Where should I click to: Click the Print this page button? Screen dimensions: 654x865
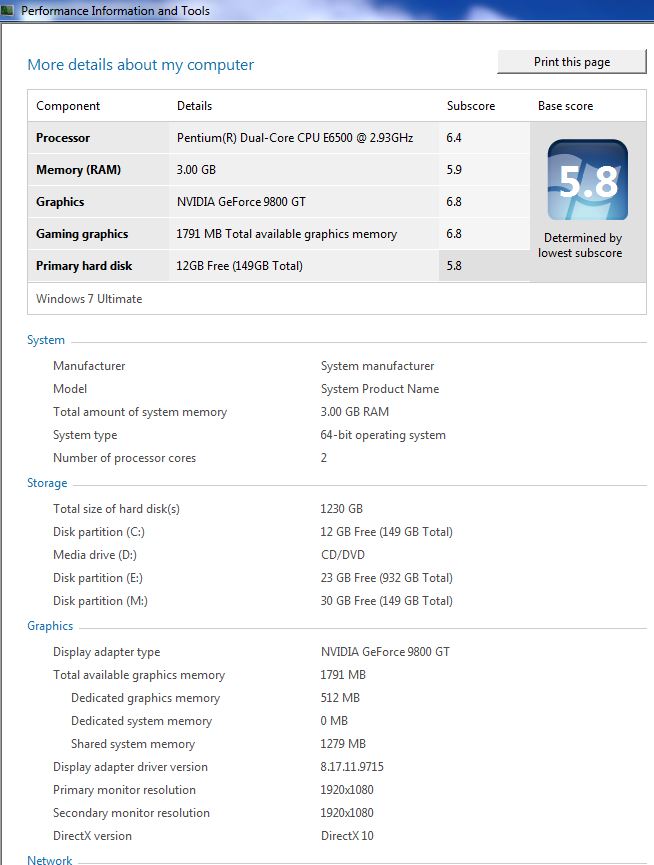[572, 62]
